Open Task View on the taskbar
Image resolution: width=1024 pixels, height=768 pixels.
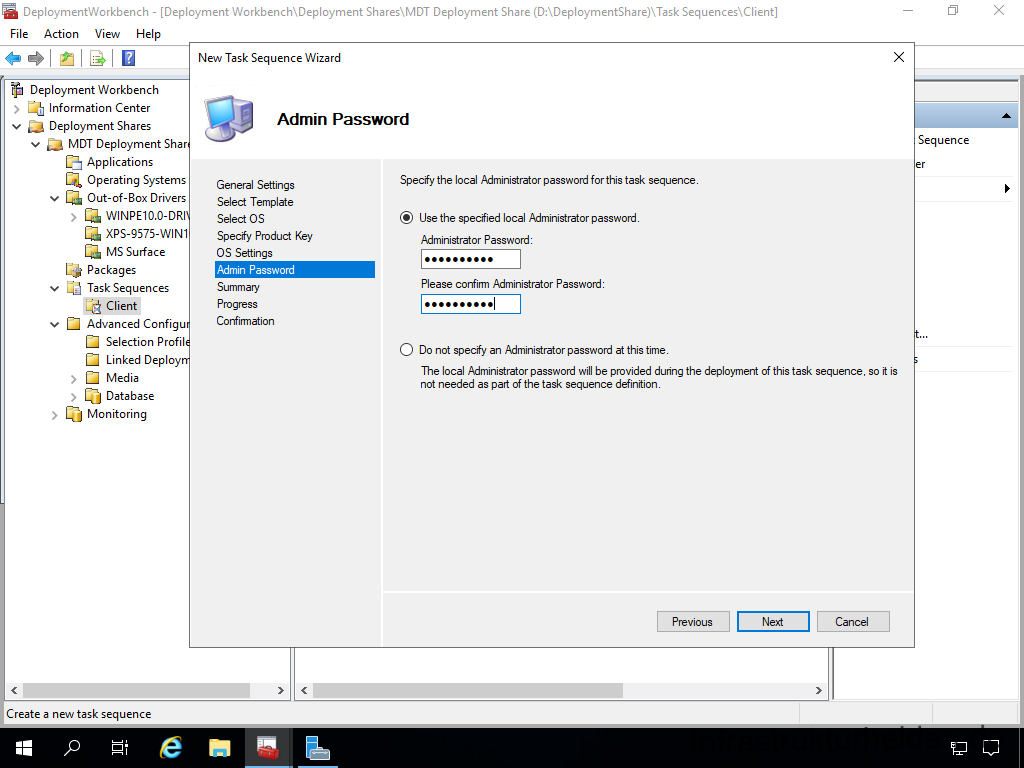click(120, 748)
